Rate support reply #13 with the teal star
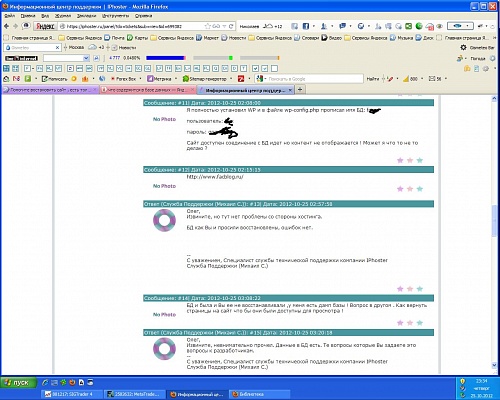The width and height of the screenshot is (500, 400). tap(420, 289)
